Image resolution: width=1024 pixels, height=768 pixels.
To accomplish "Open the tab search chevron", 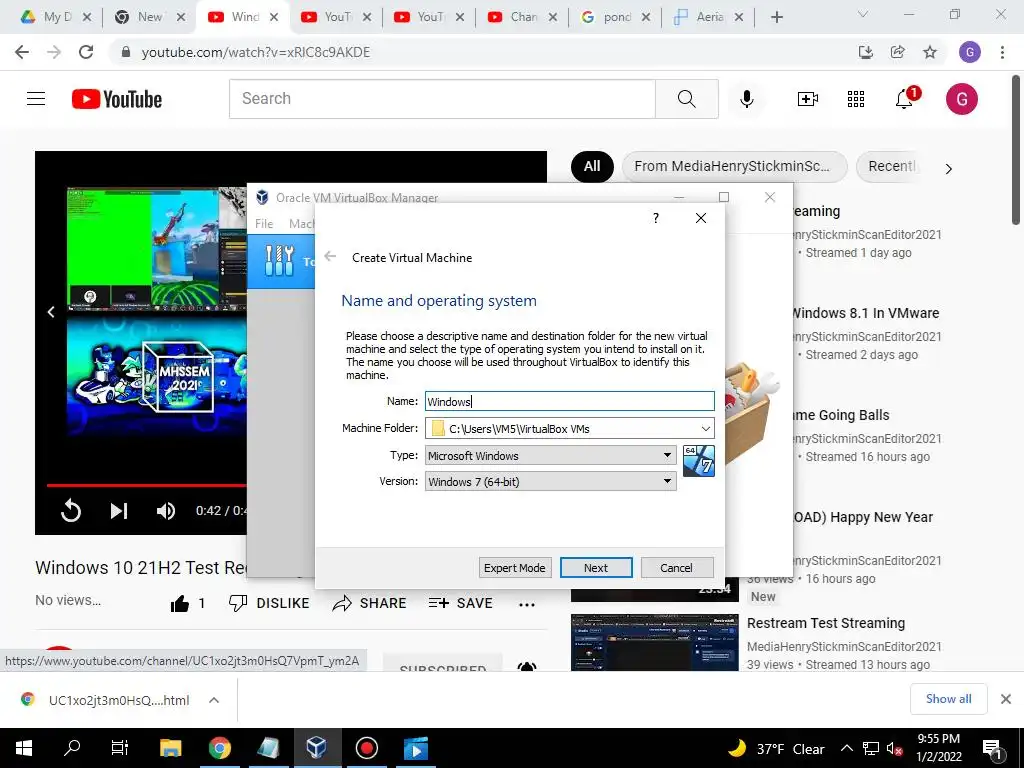I will (x=863, y=14).
